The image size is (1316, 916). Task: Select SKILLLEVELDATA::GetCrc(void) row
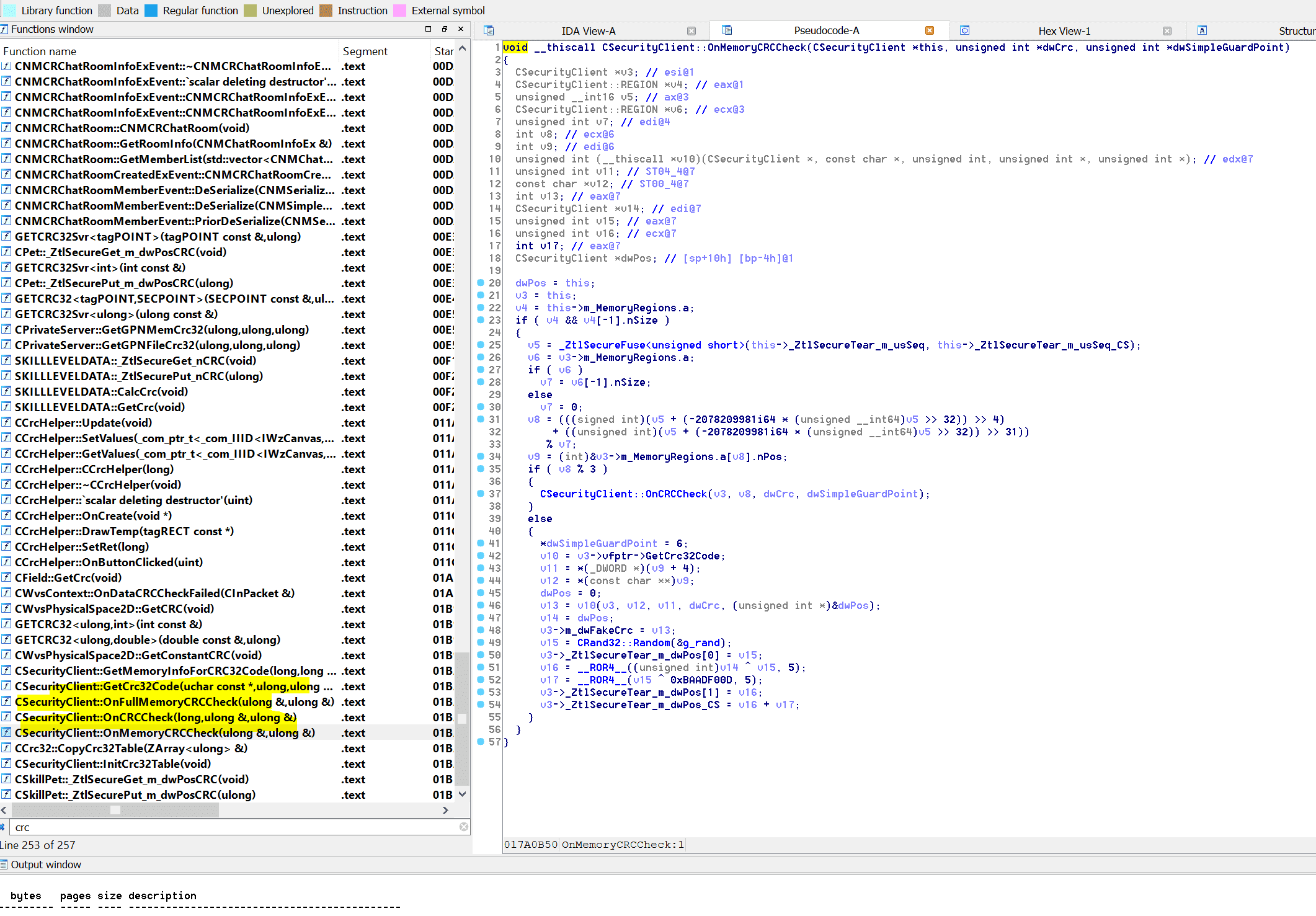click(x=227, y=407)
